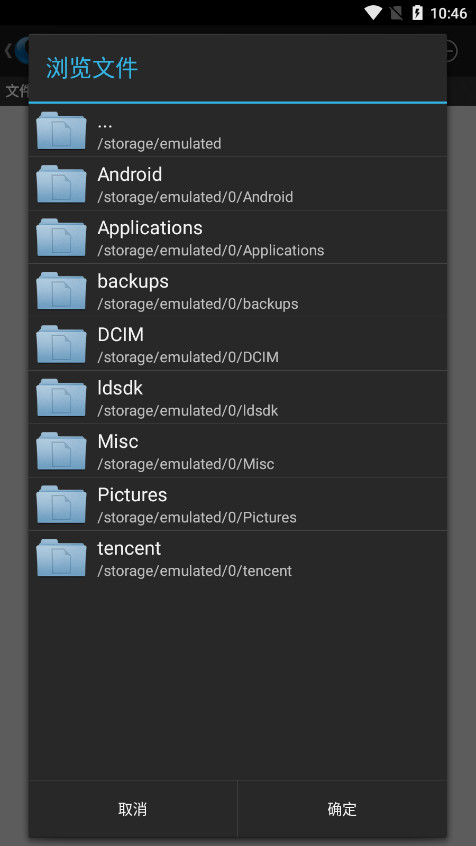476x846 pixels.
Task: Select the /storage/emulated/0/DCIM path text
Action: [188, 357]
